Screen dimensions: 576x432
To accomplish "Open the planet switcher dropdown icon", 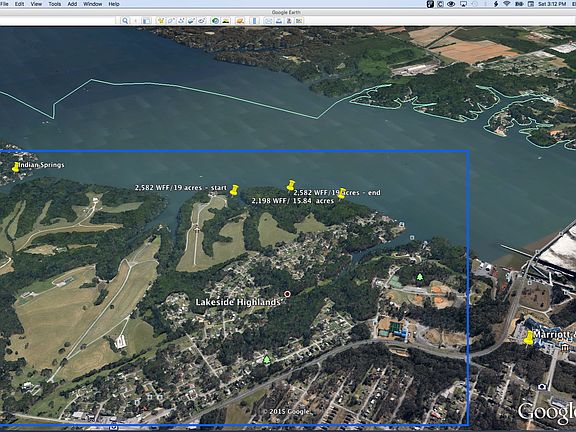I will click(240, 21).
